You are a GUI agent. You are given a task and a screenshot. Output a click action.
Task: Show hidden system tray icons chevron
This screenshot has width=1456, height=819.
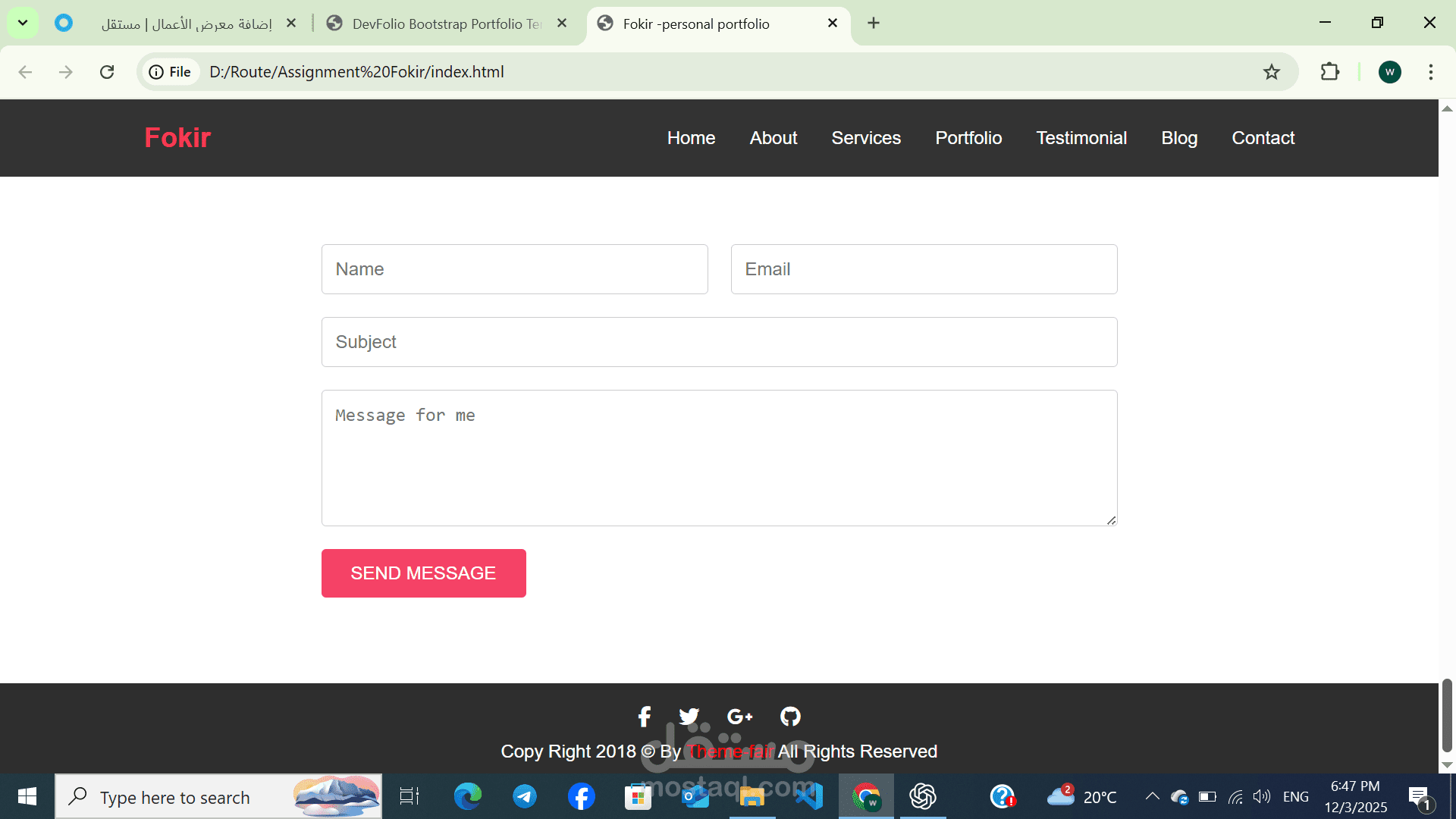point(1152,796)
